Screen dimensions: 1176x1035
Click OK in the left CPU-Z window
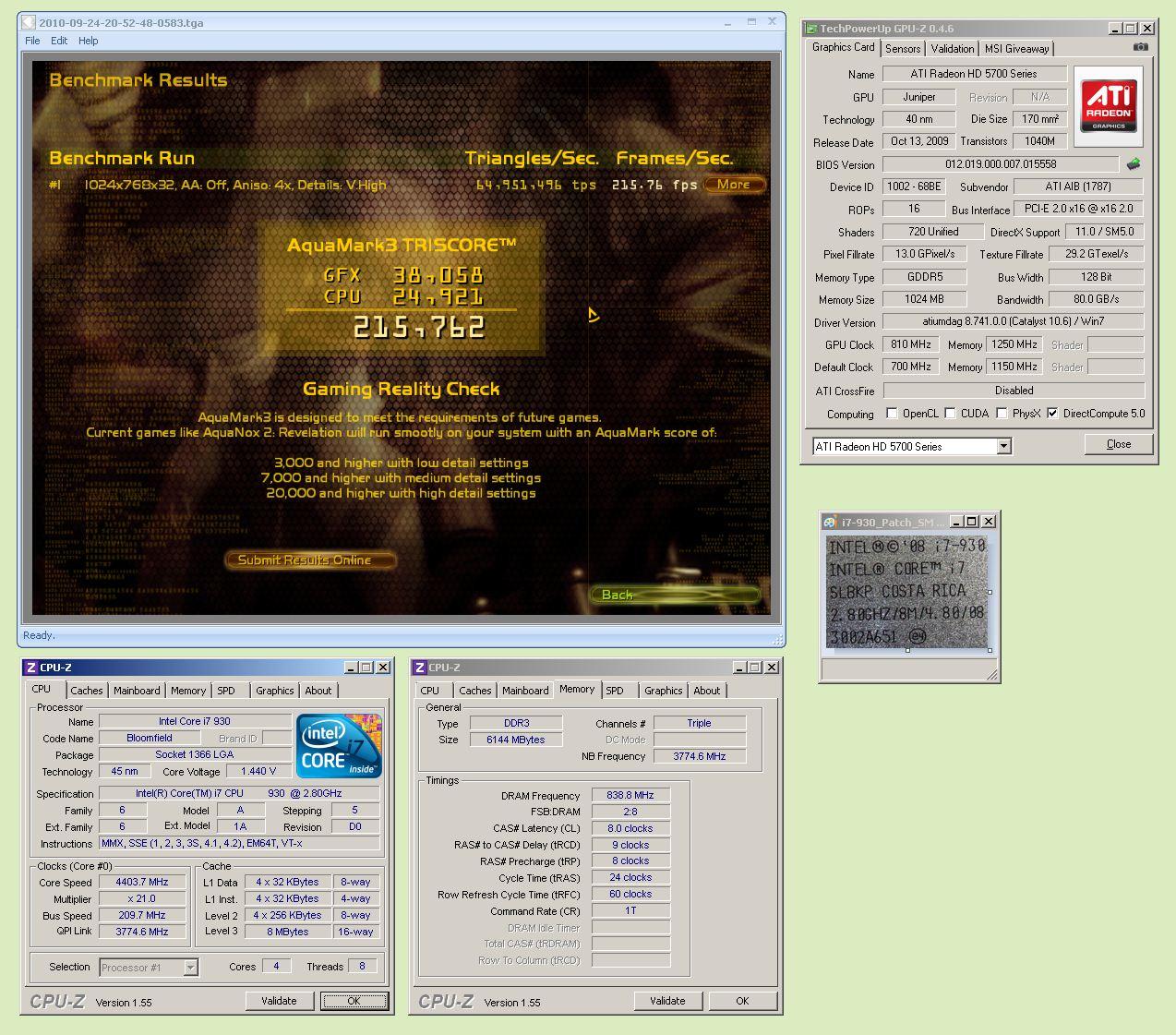tap(354, 1001)
